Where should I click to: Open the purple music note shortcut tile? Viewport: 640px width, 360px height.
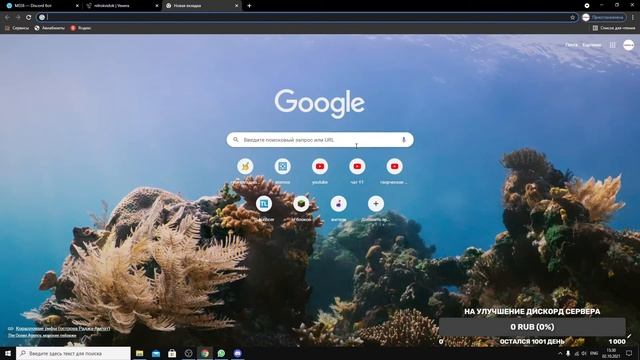pos(338,204)
